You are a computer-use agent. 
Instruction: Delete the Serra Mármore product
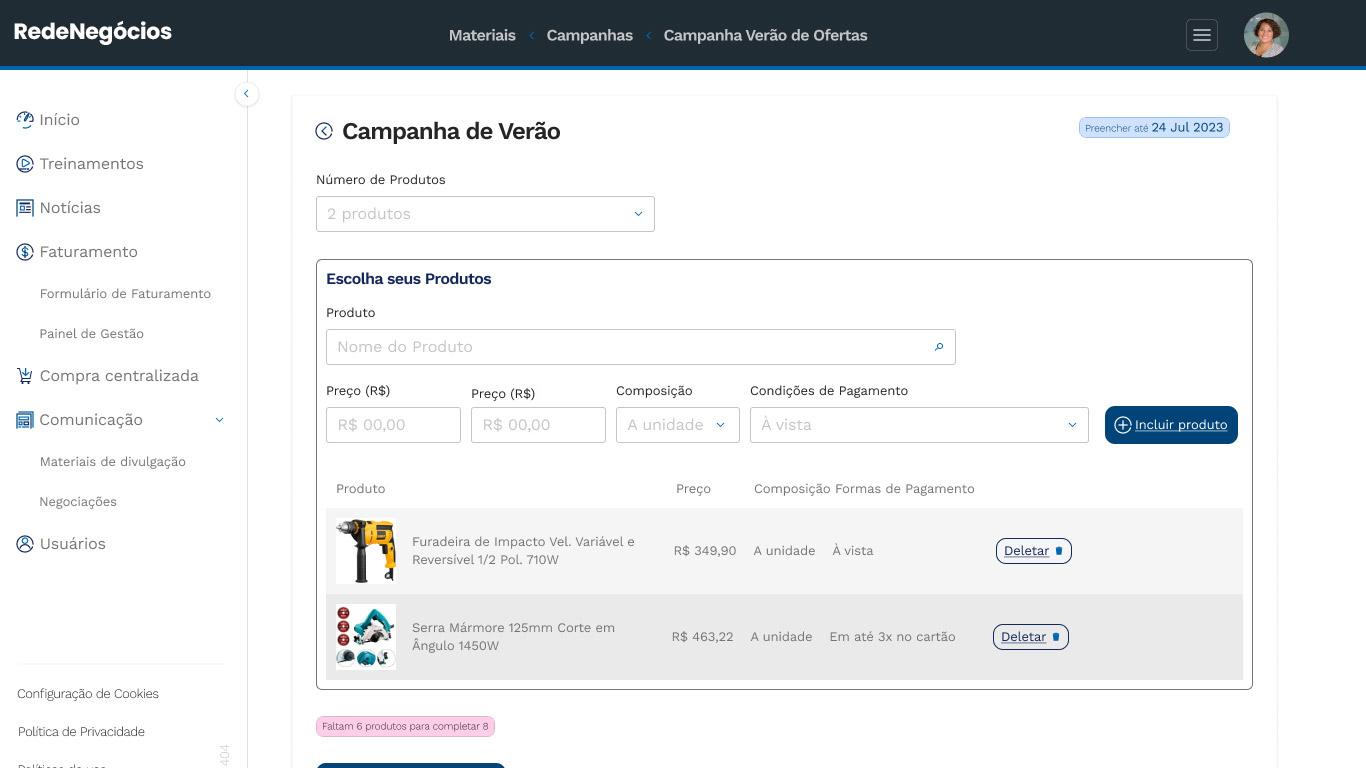1030,637
